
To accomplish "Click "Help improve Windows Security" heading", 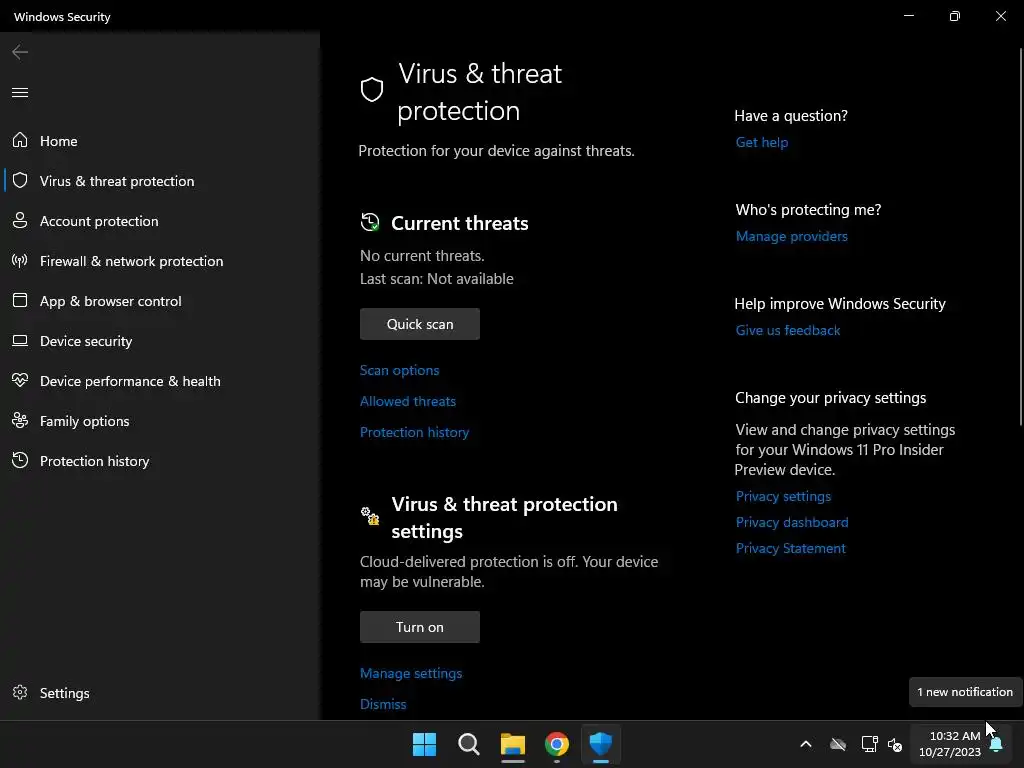I will [x=840, y=304].
